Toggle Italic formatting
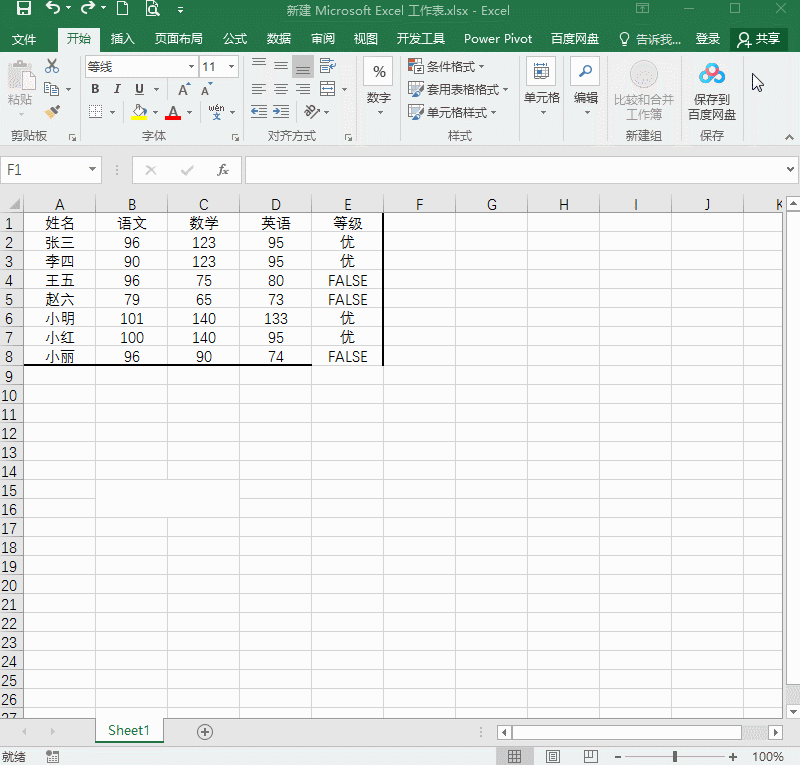Image resolution: width=800 pixels, height=765 pixels. coord(117,89)
